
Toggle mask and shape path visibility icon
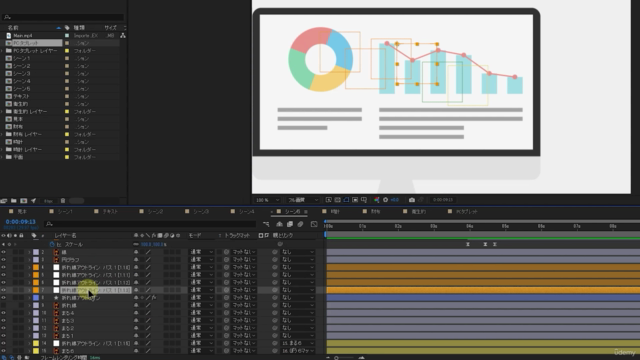tap(346, 200)
